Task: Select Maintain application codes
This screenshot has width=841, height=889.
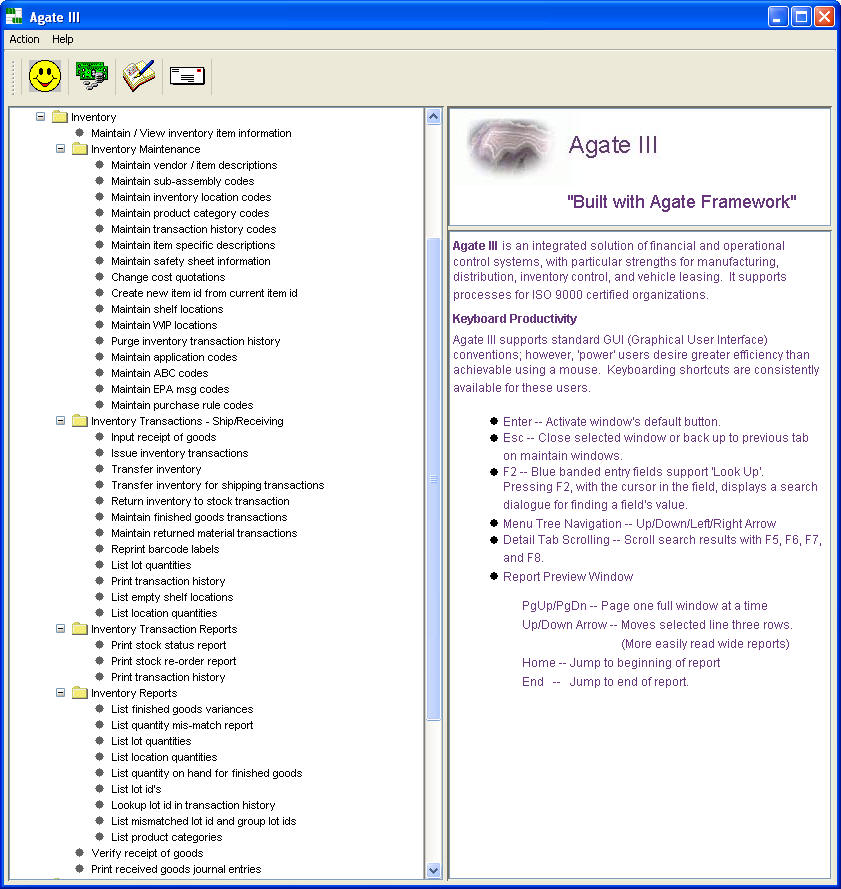Action: click(x=174, y=357)
